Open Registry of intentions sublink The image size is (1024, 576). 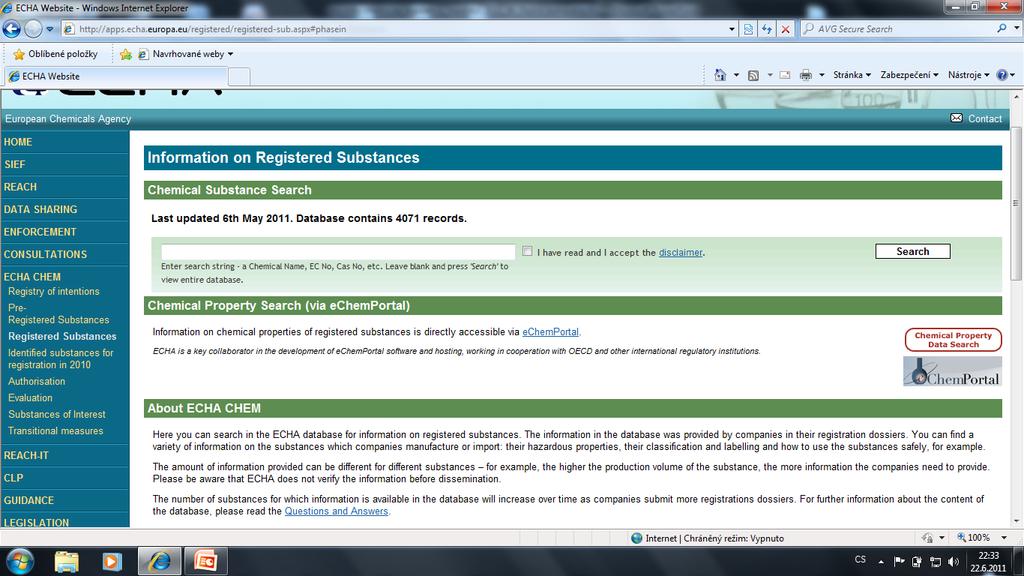[x=54, y=291]
